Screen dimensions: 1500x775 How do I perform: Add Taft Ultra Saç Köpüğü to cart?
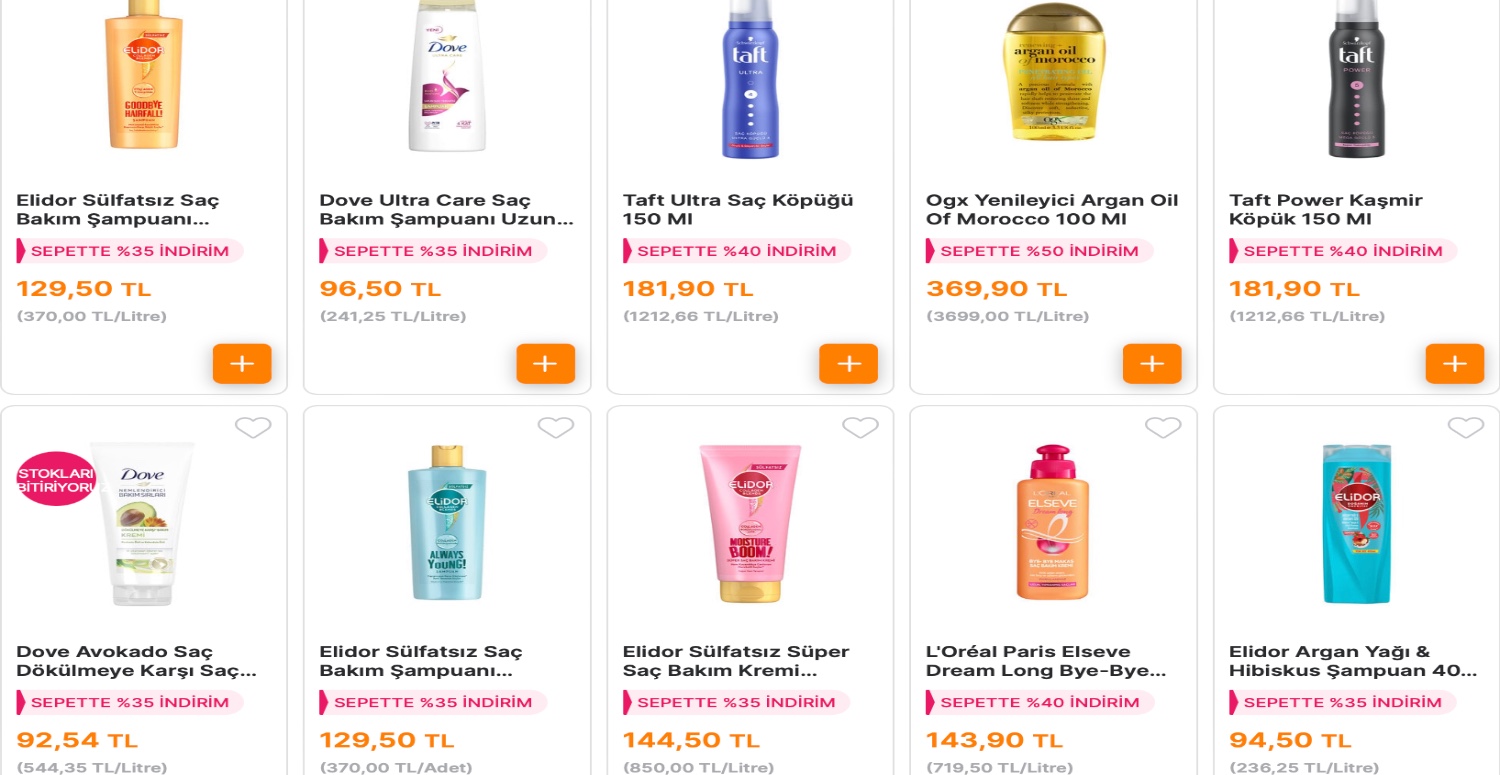[x=848, y=364]
